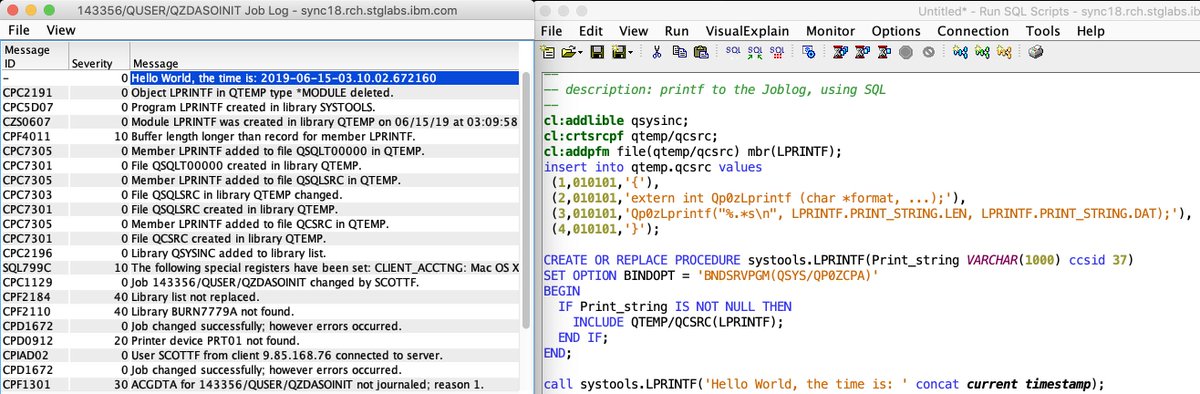Open the Options menu
The width and height of the screenshot is (1200, 394).
point(896,30)
